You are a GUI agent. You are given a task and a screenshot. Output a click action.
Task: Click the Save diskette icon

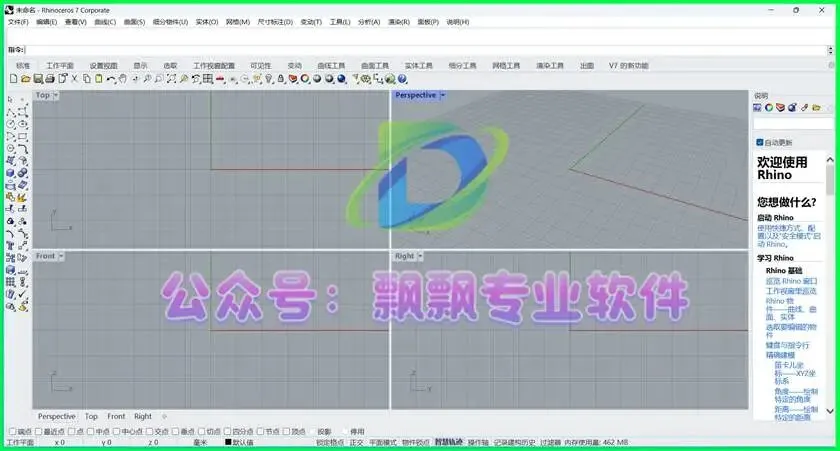tap(38, 79)
